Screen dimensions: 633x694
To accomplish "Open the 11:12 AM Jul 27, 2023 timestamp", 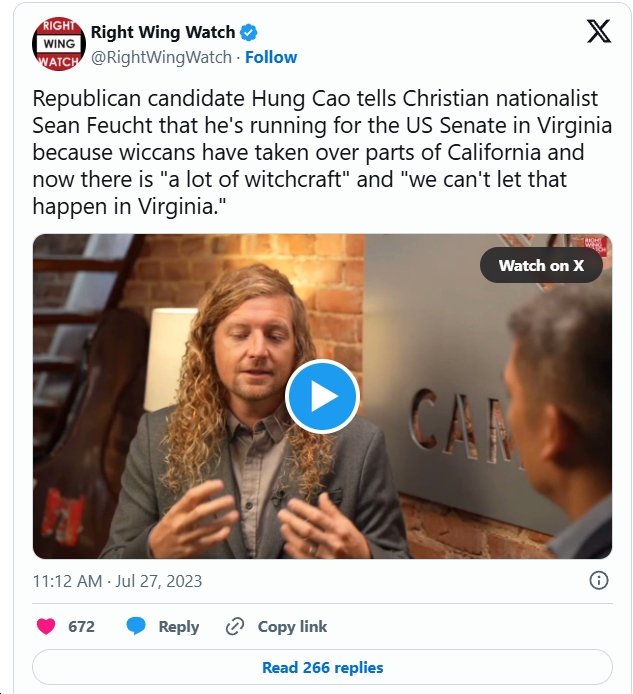I will pyautogui.click(x=117, y=581).
